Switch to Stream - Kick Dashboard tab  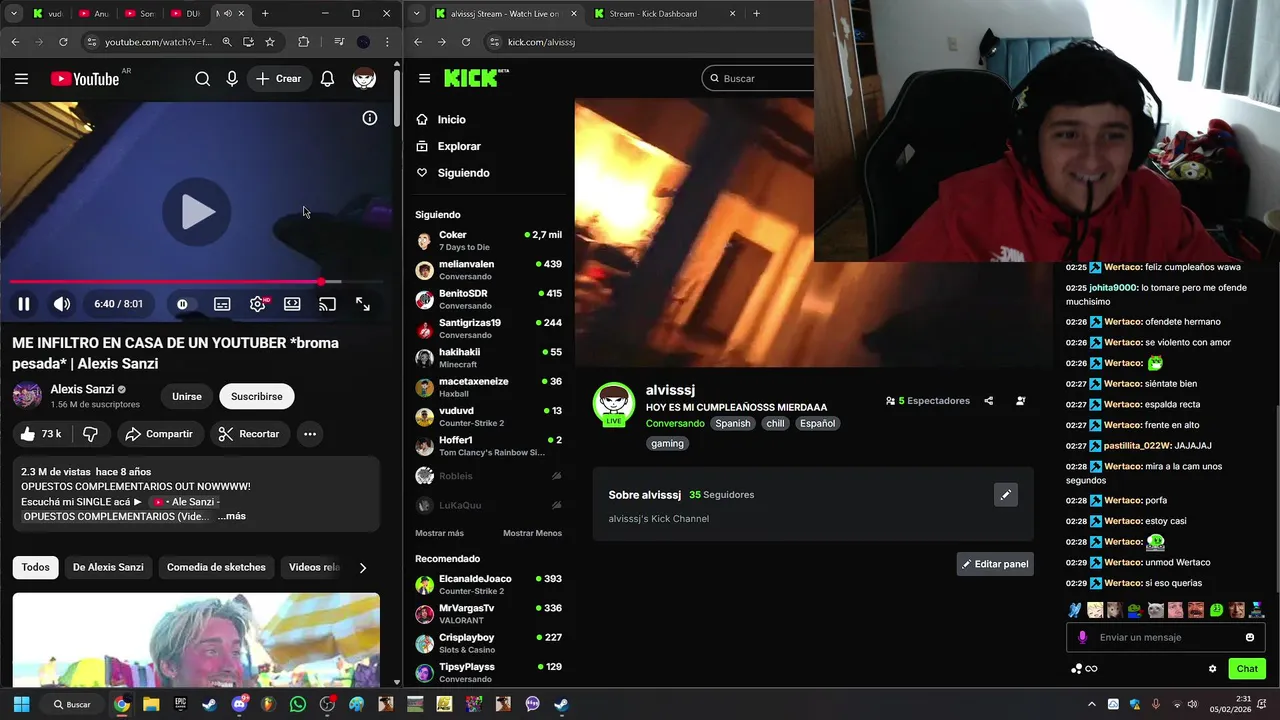coord(664,14)
